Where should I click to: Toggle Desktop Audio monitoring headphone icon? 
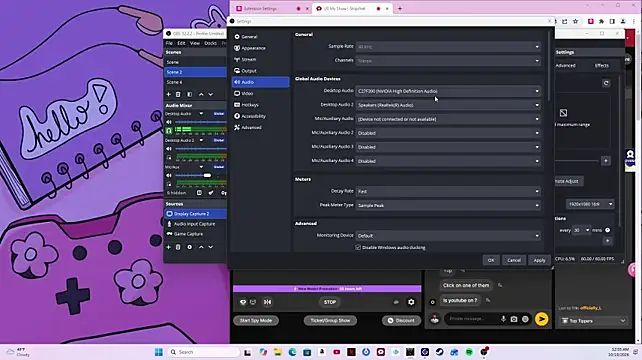coord(169,131)
